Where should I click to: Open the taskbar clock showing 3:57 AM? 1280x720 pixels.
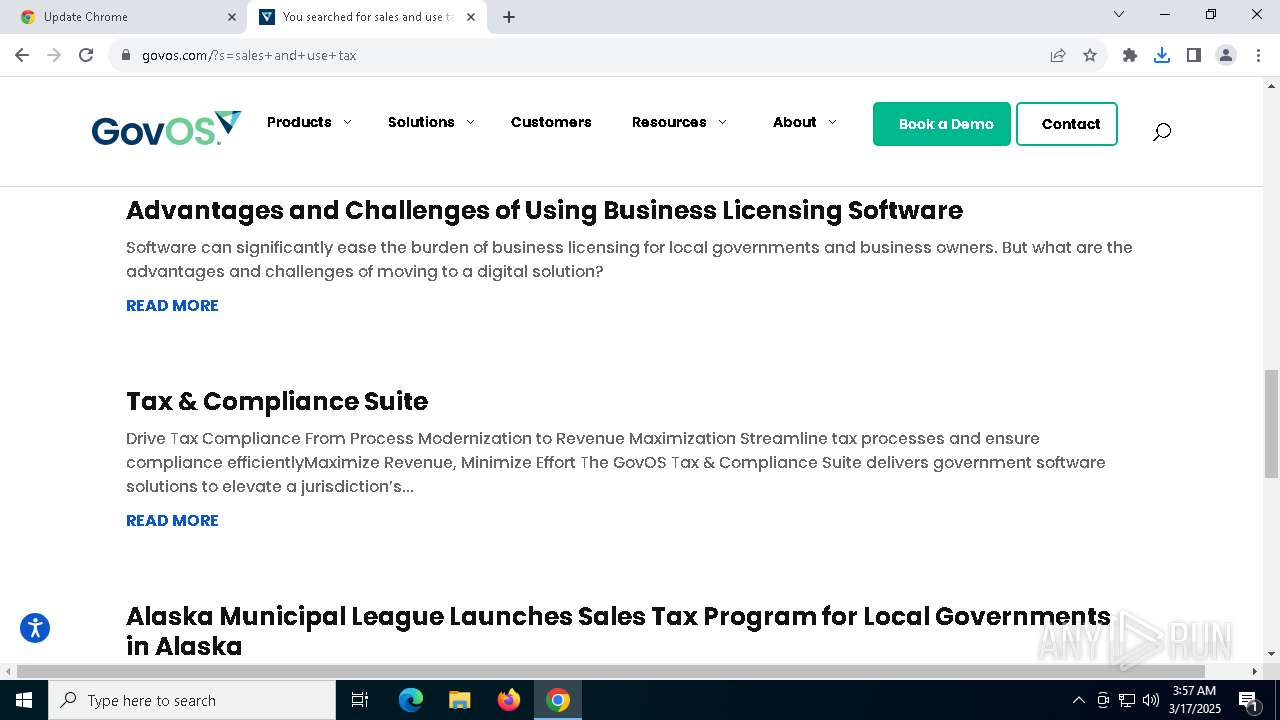(x=1194, y=700)
